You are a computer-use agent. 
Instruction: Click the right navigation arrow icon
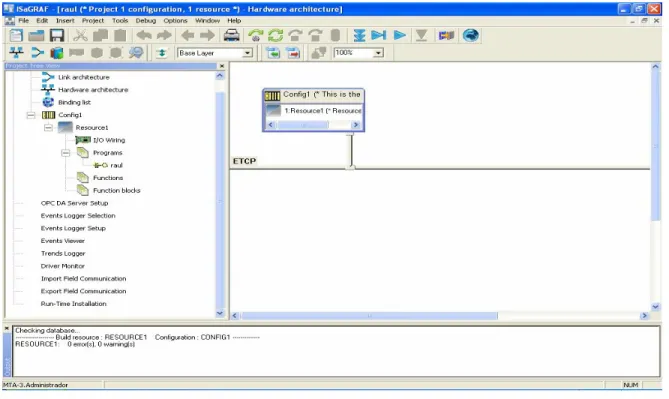[x=207, y=35]
